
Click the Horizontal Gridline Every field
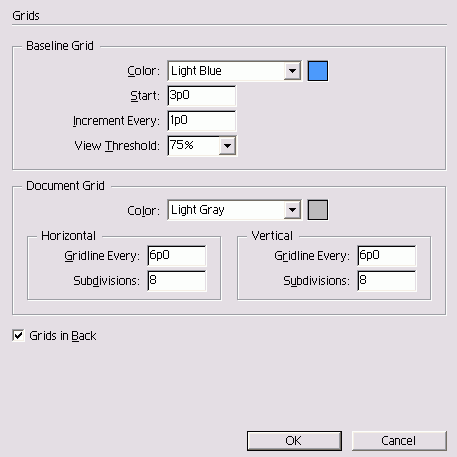[x=177, y=256]
